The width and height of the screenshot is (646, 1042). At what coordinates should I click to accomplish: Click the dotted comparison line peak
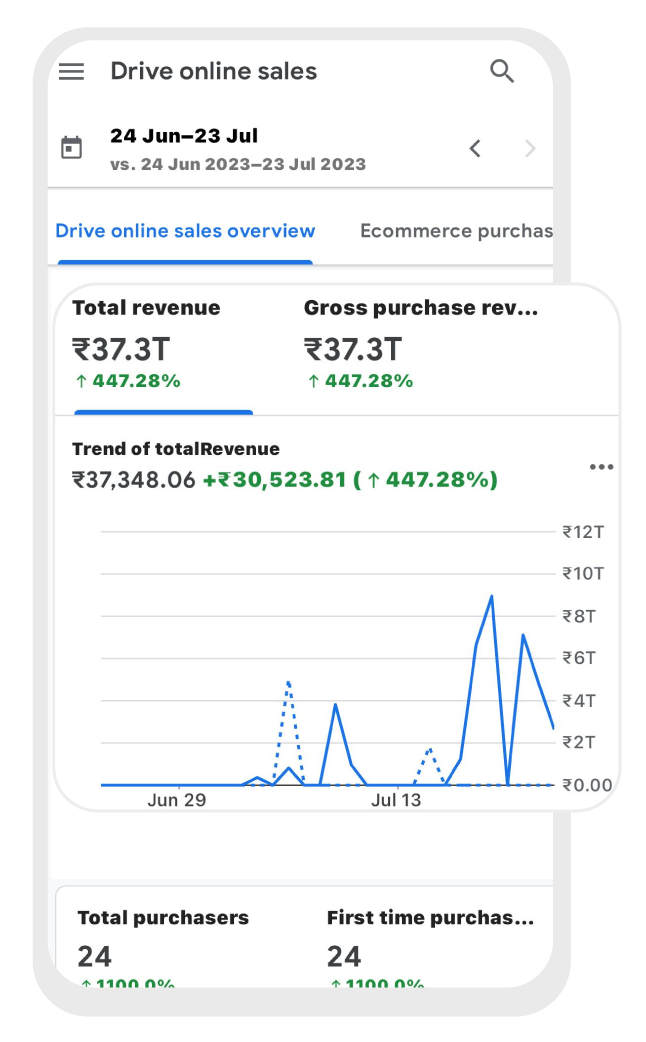pyautogui.click(x=288, y=682)
